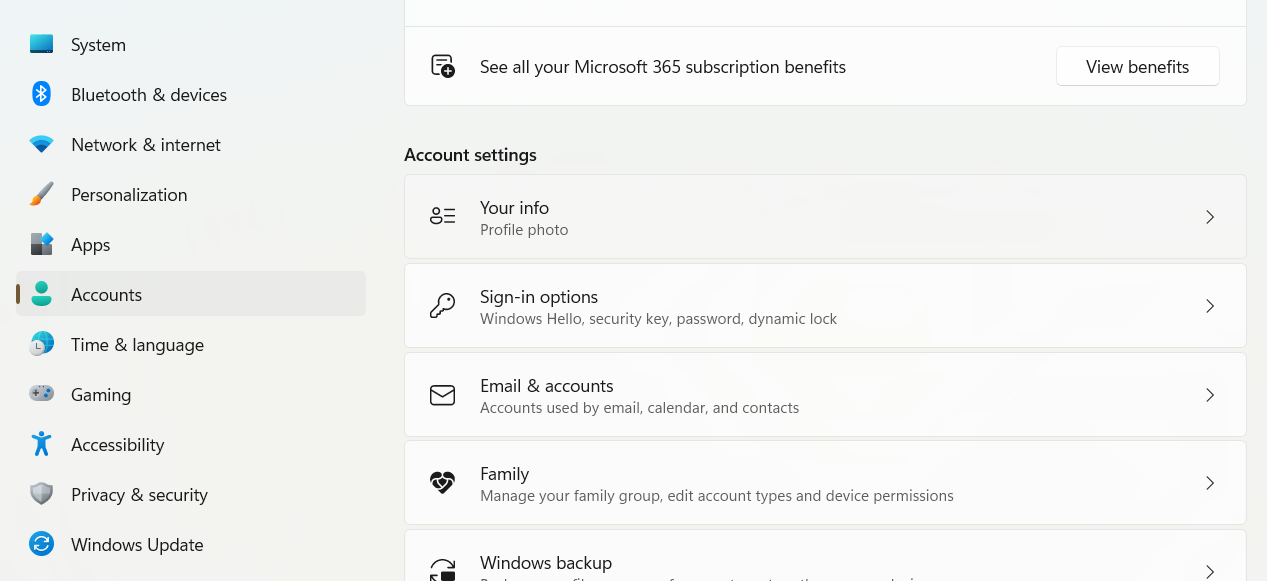This screenshot has width=1267, height=581.
Task: Click the View benefits button
Action: coord(1137,67)
